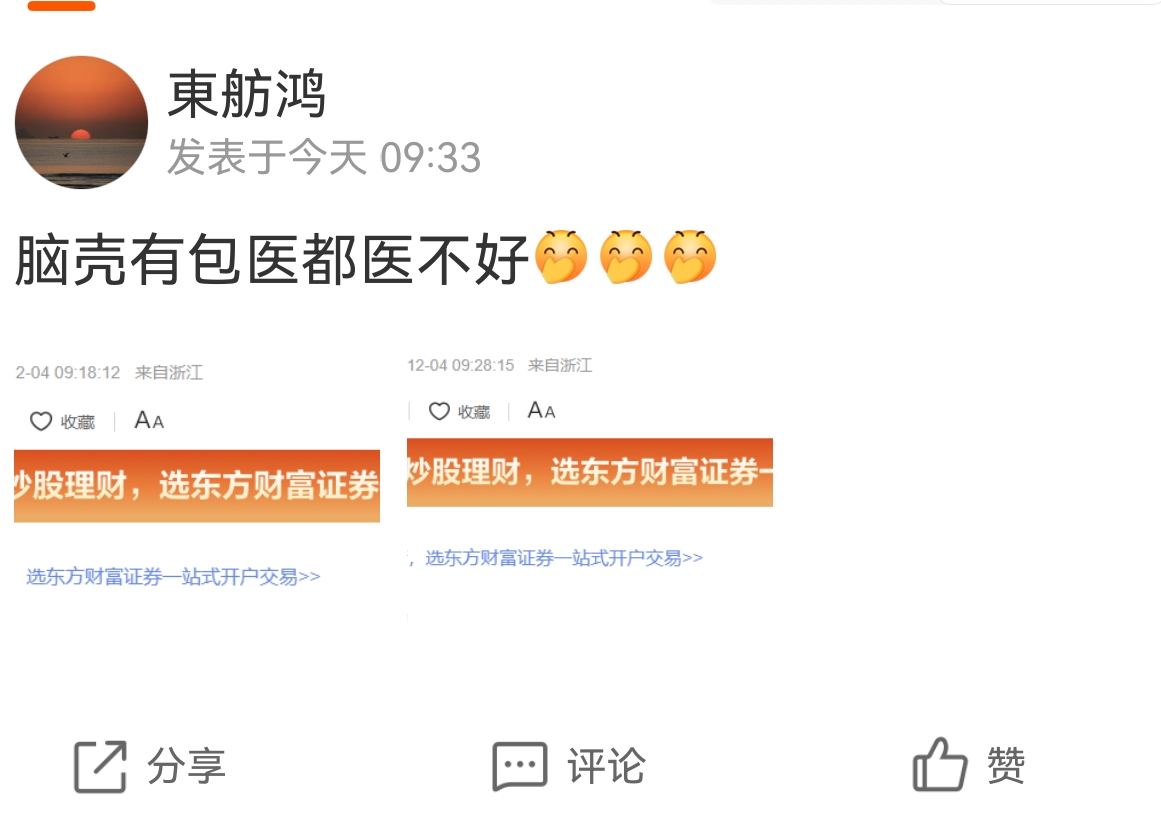Viewport: 1161px width, 830px height.
Task: Tap the post timestamp 发表于今天 09:33
Action: click(x=324, y=157)
